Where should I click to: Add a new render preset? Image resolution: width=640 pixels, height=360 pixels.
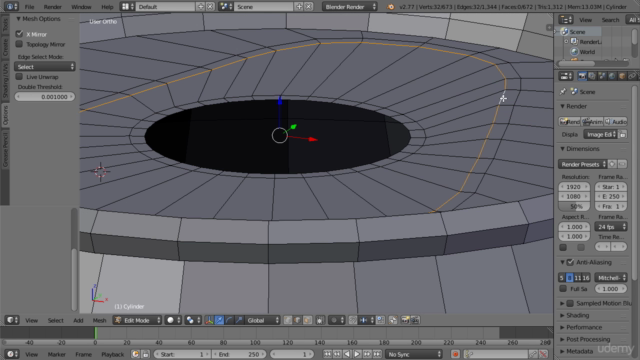click(612, 164)
